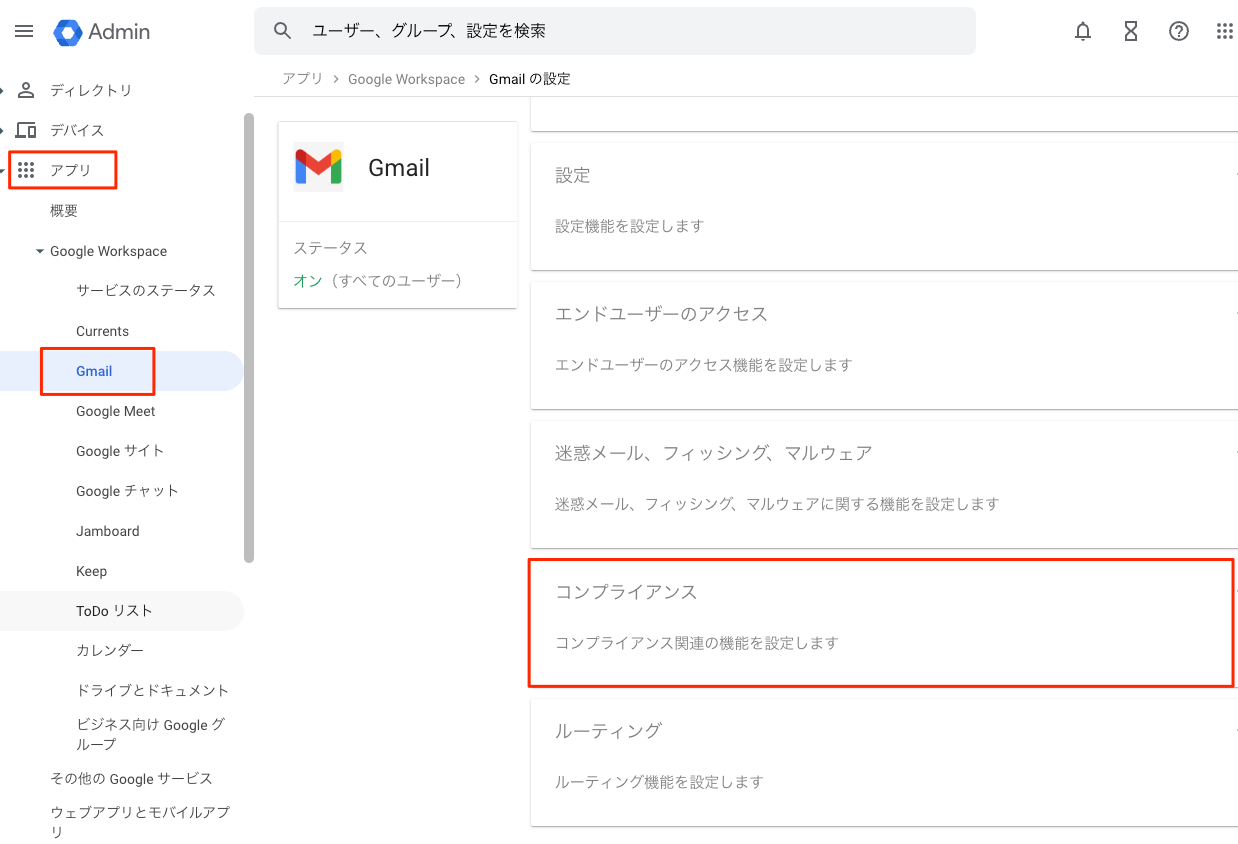
Task: Click the Gmail の設定 breadcrumb
Action: (530, 79)
